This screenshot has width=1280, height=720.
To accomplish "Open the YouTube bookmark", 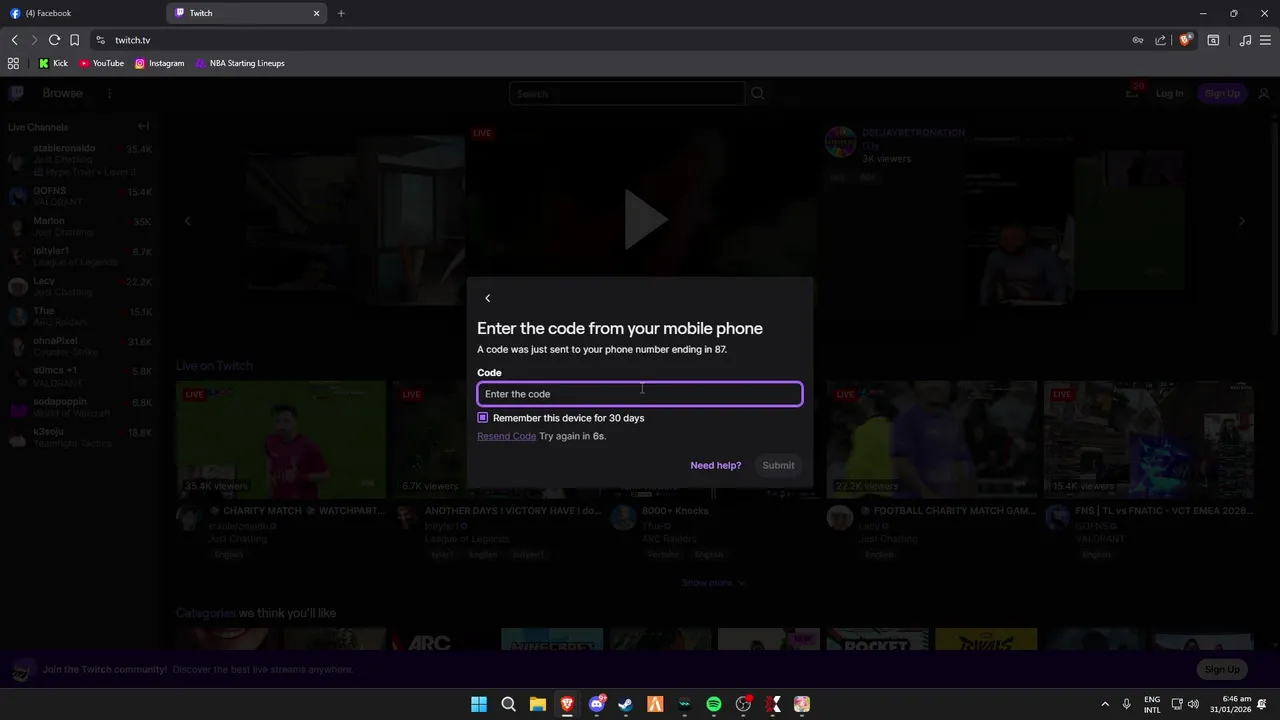I will coord(102,63).
